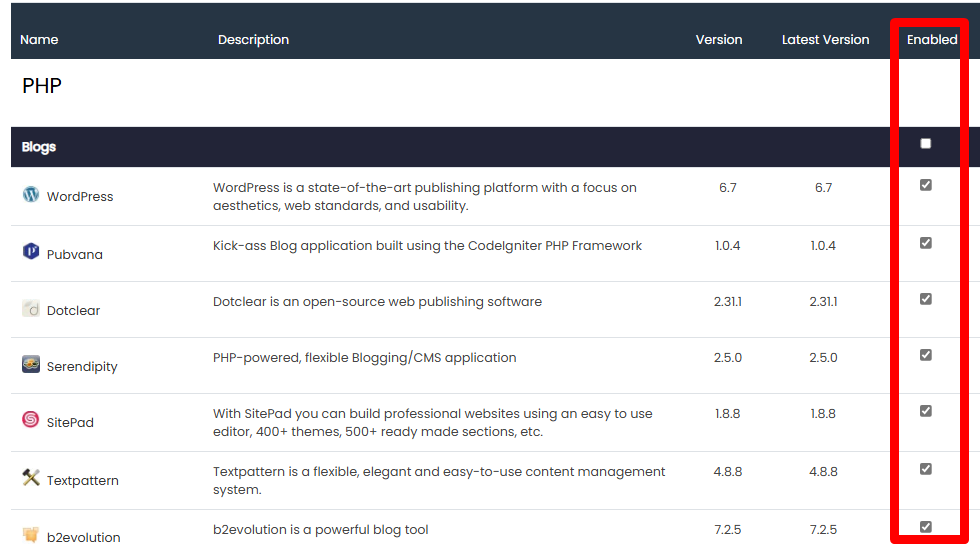Viewport: 980px width, 548px height.
Task: Click Dotclear Latest Version 2.31.1
Action: pyautogui.click(x=823, y=301)
